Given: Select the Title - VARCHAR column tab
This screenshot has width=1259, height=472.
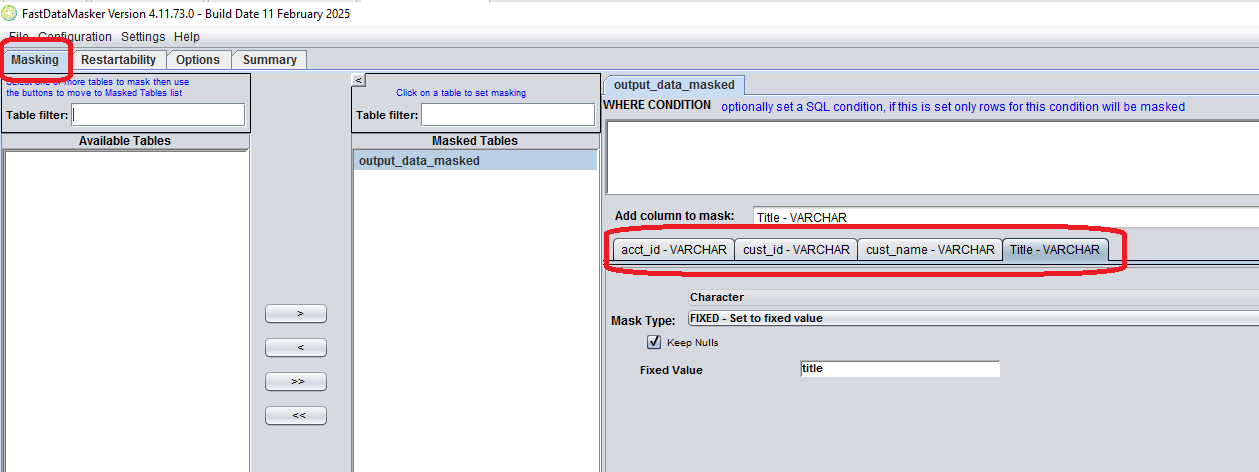Looking at the screenshot, I should point(1055,250).
